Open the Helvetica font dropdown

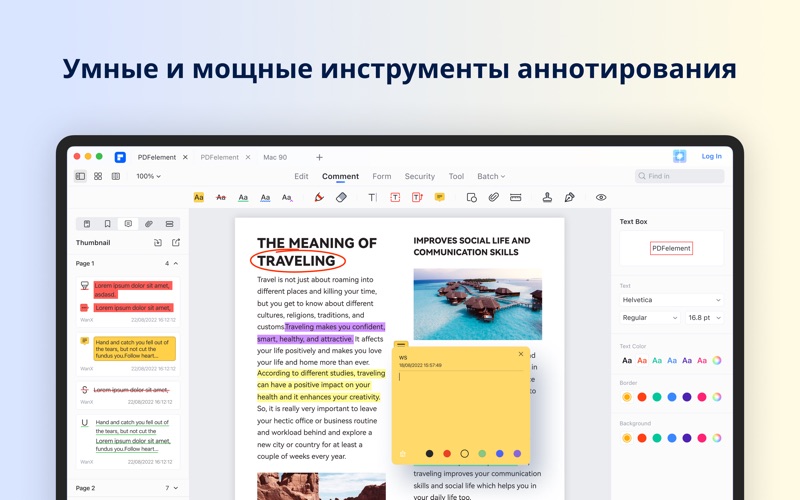coord(671,300)
